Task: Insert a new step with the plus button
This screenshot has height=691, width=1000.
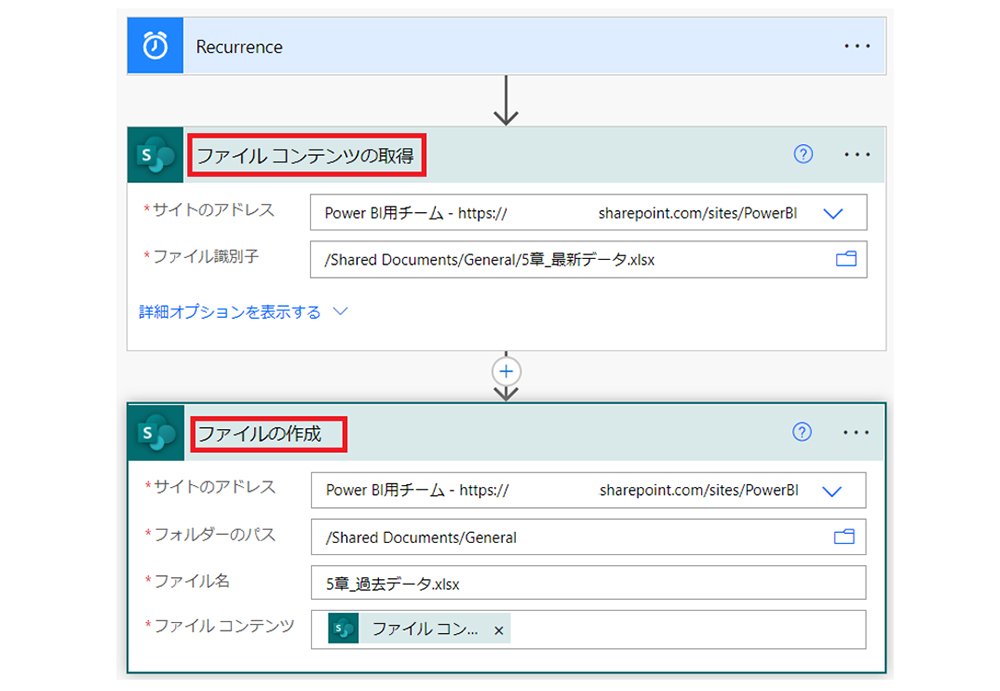Action: [x=506, y=371]
